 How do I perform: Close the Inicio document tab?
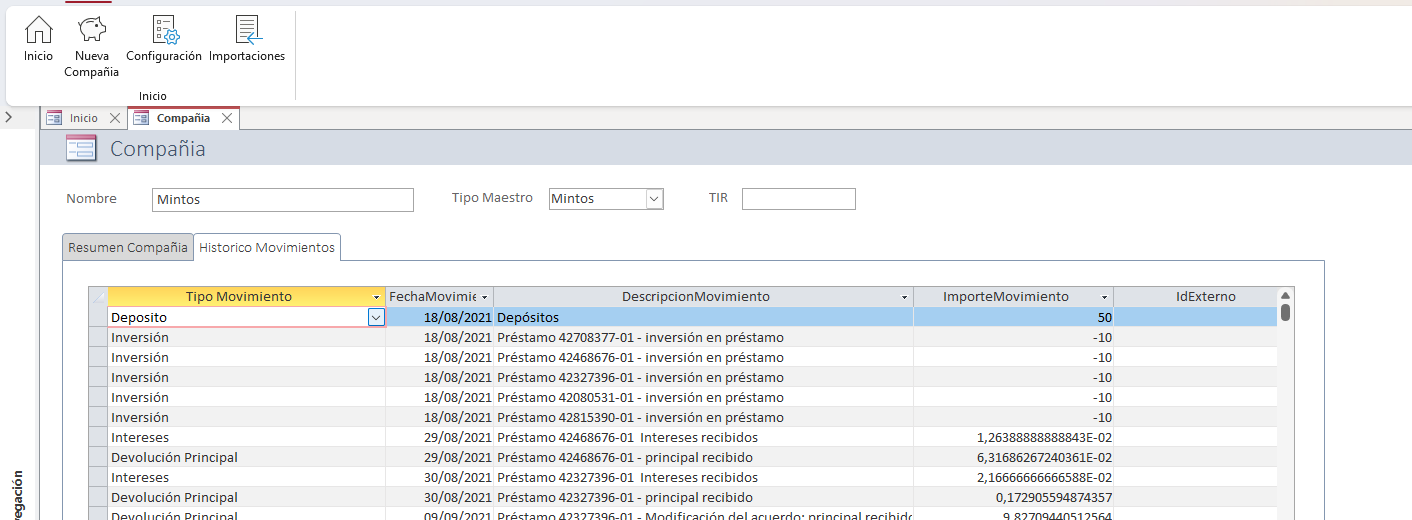click(x=114, y=118)
